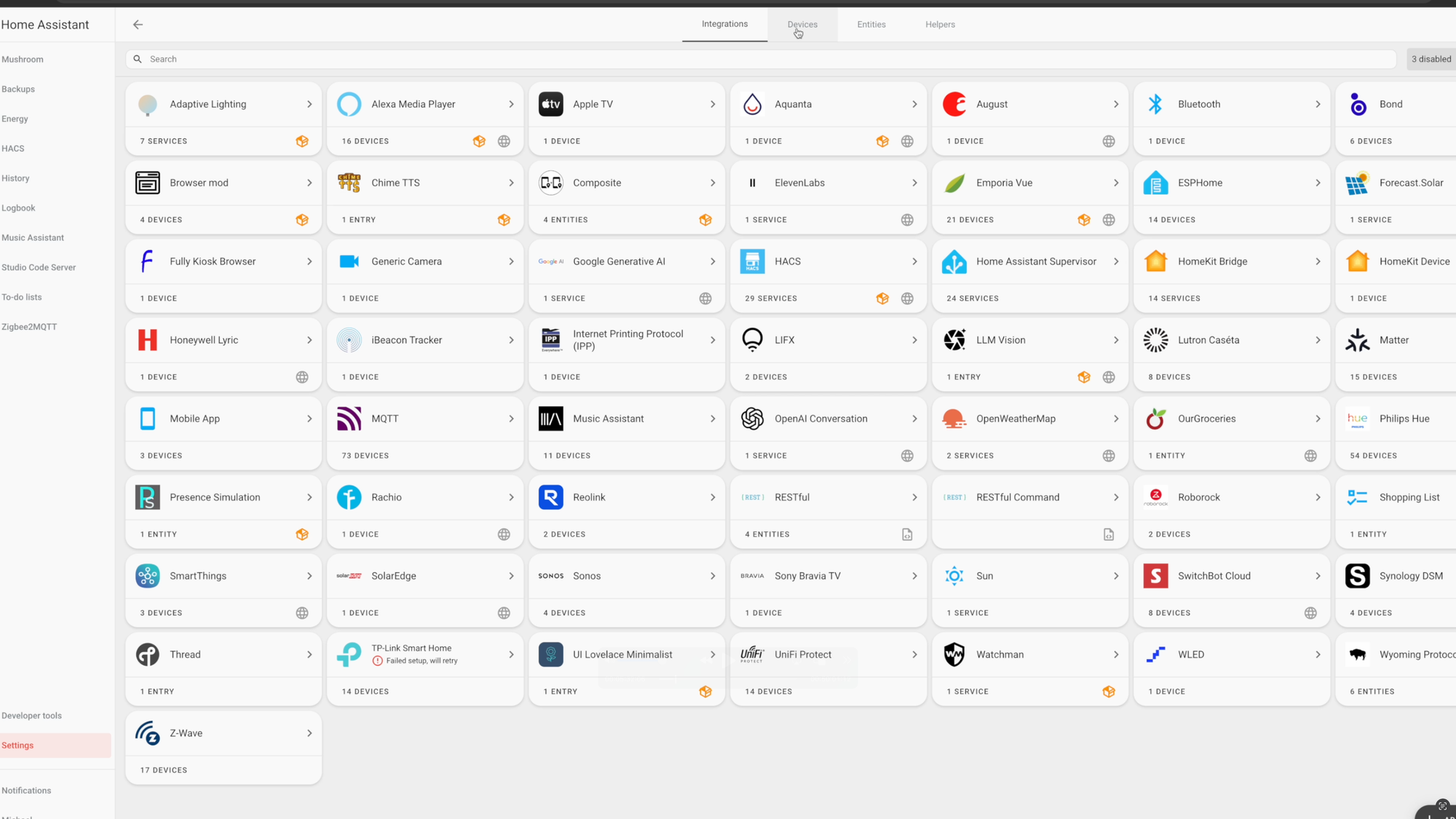This screenshot has height=819, width=1456.
Task: Open 21 DEVICES link on Emporia Vue
Action: (970, 220)
